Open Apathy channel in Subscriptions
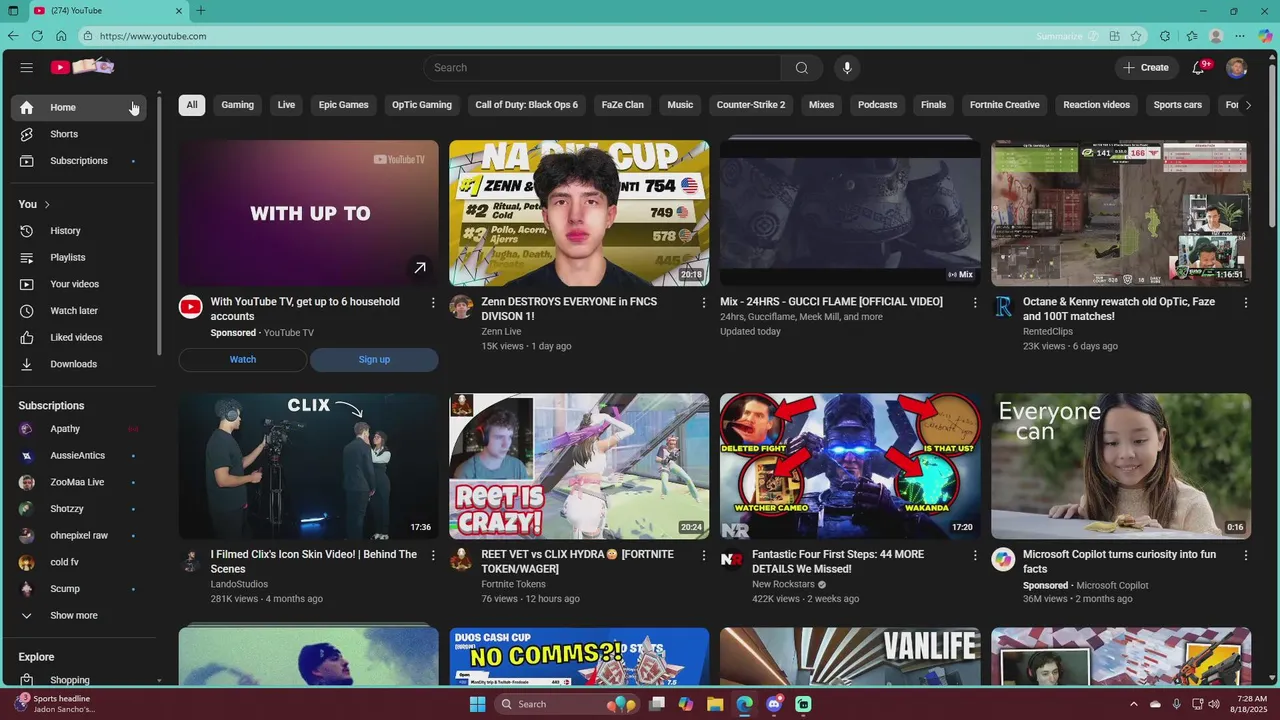 click(x=78, y=429)
